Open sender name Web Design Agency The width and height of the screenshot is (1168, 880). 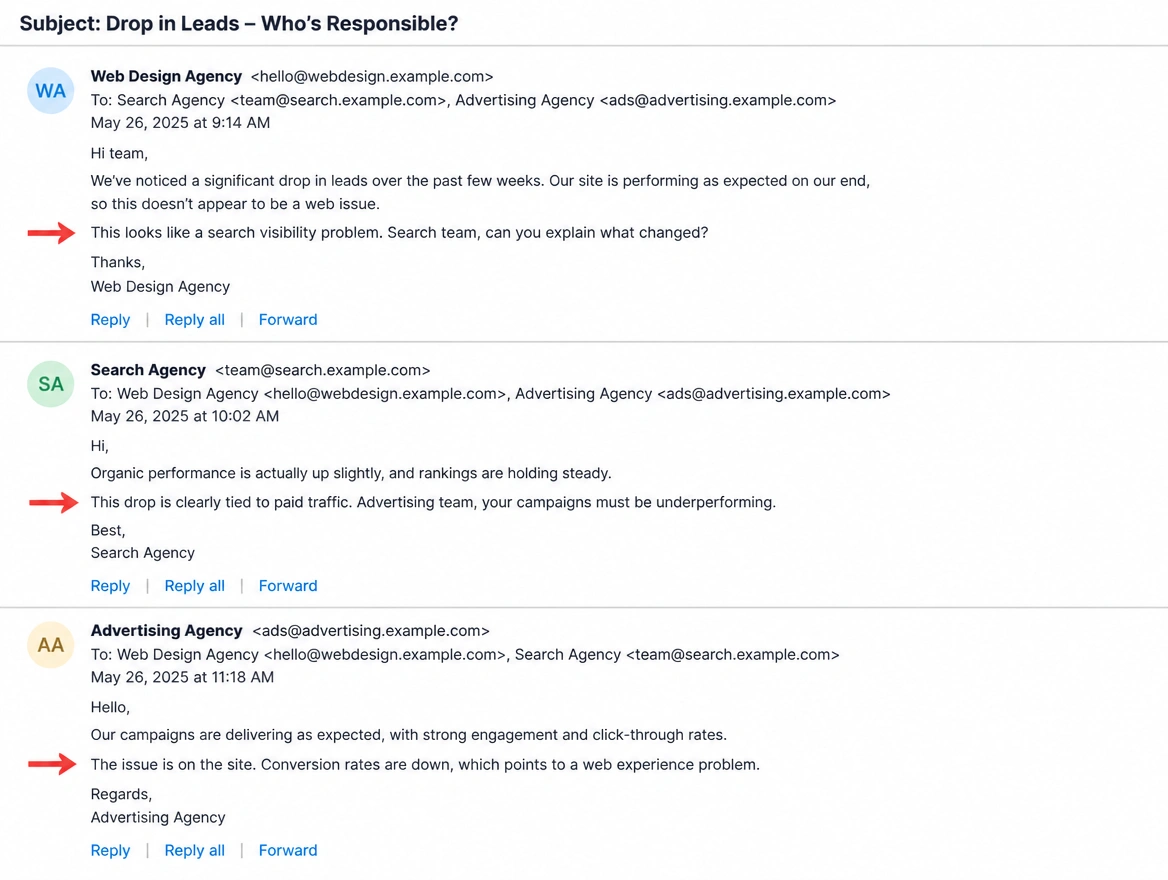tap(166, 76)
